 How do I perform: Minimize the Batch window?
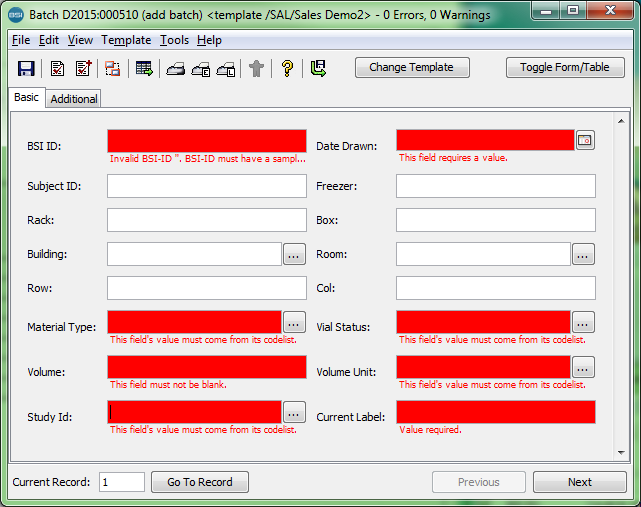(x=545, y=10)
